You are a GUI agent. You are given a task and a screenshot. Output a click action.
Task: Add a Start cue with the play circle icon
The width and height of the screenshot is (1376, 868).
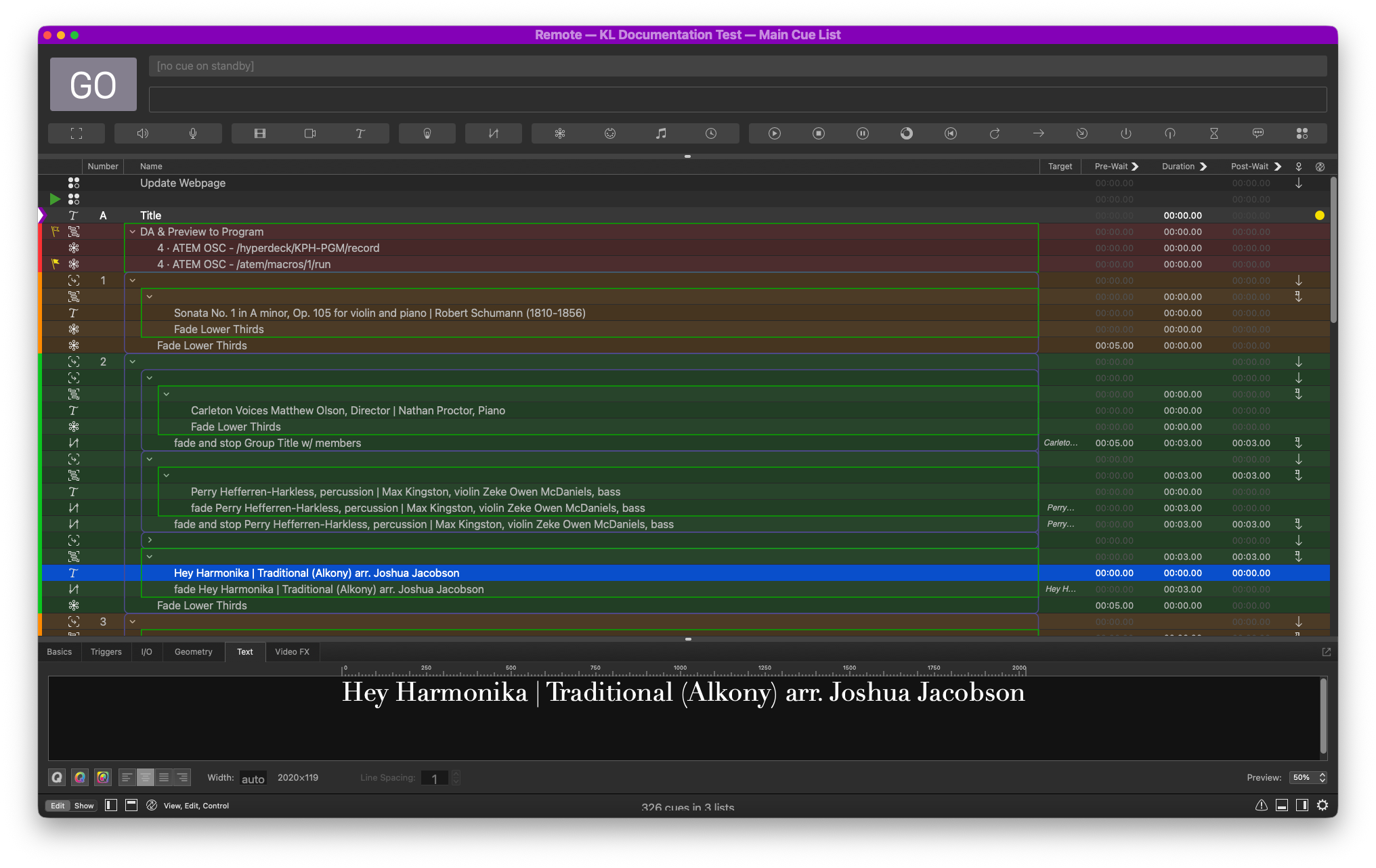click(775, 133)
